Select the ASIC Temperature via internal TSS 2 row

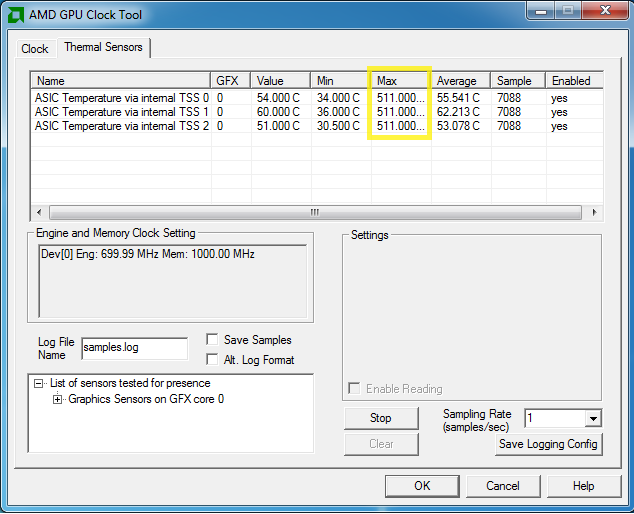(x=317, y=126)
